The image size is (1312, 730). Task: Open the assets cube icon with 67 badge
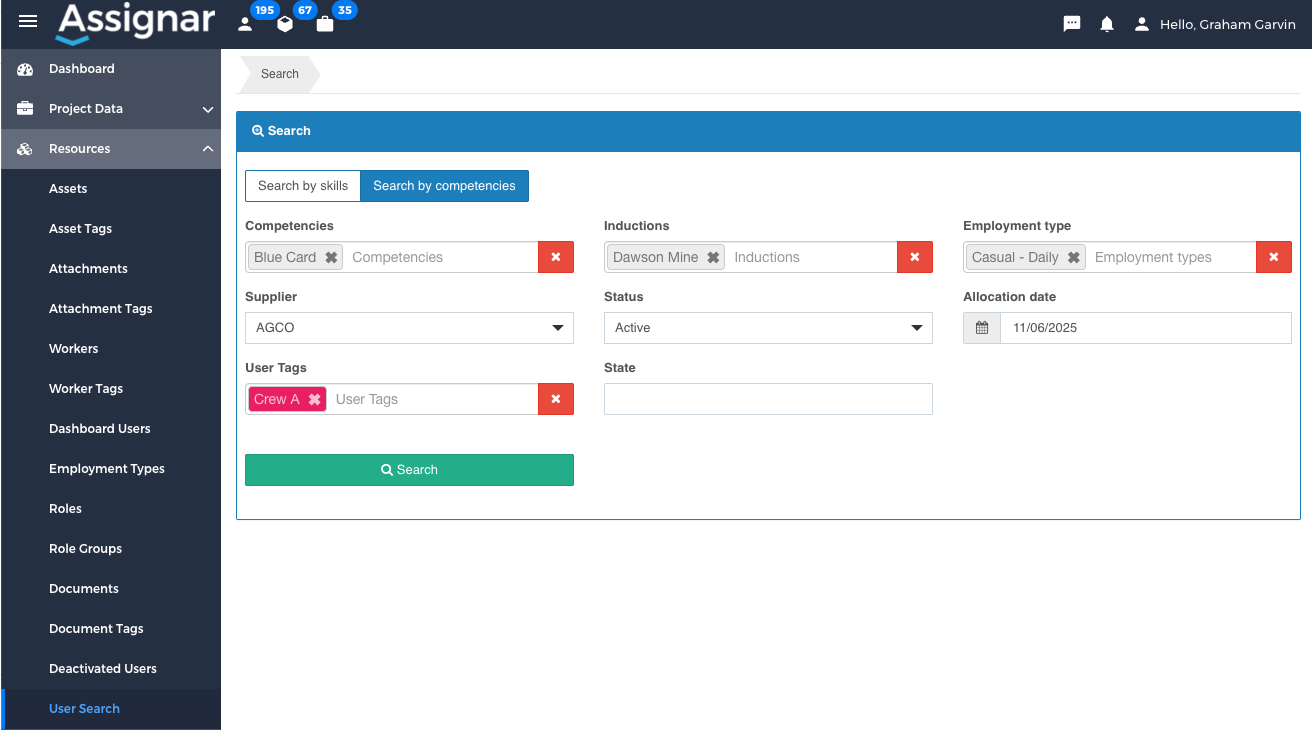[x=285, y=24]
